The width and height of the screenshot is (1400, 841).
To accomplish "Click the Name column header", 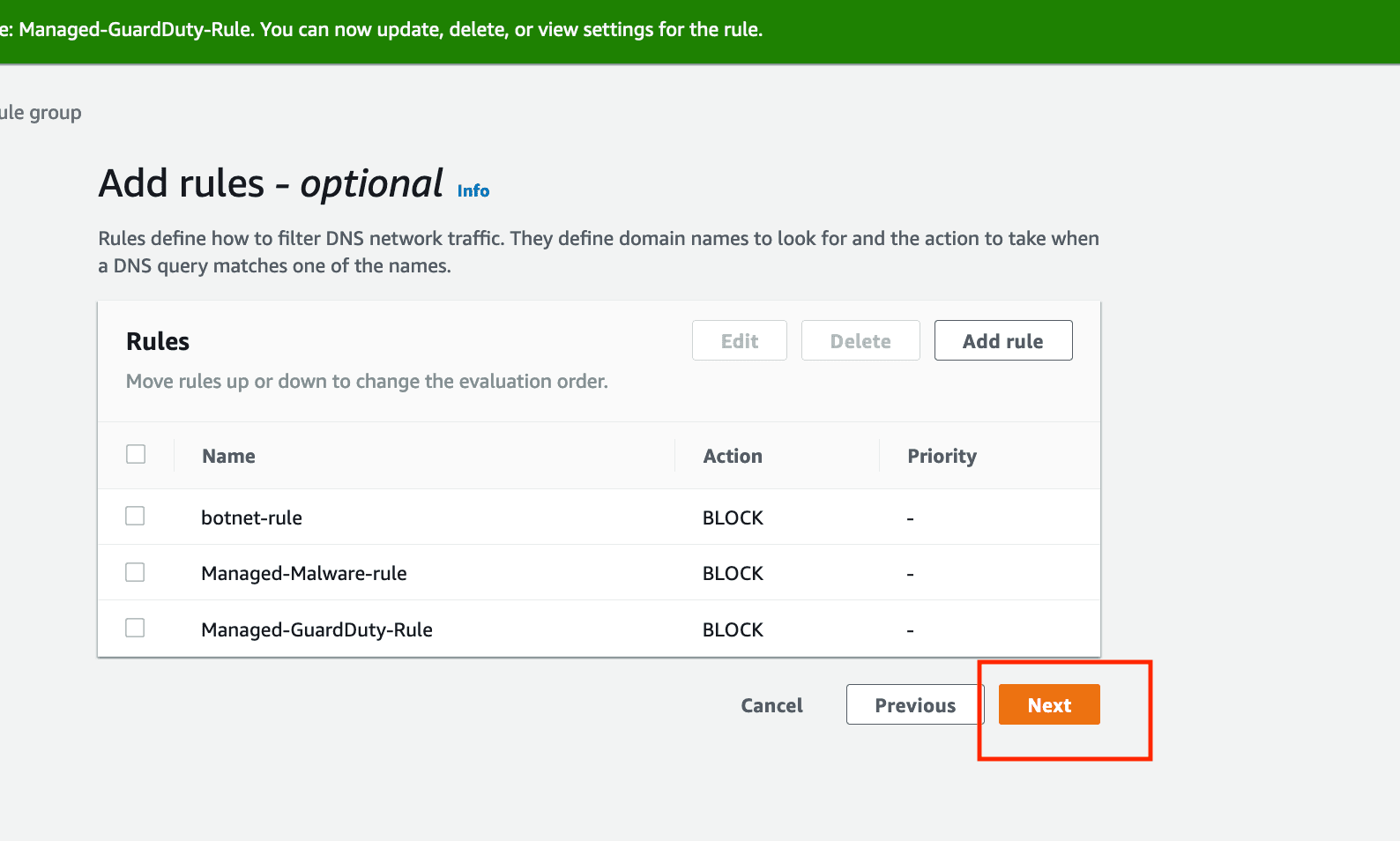I will (228, 456).
